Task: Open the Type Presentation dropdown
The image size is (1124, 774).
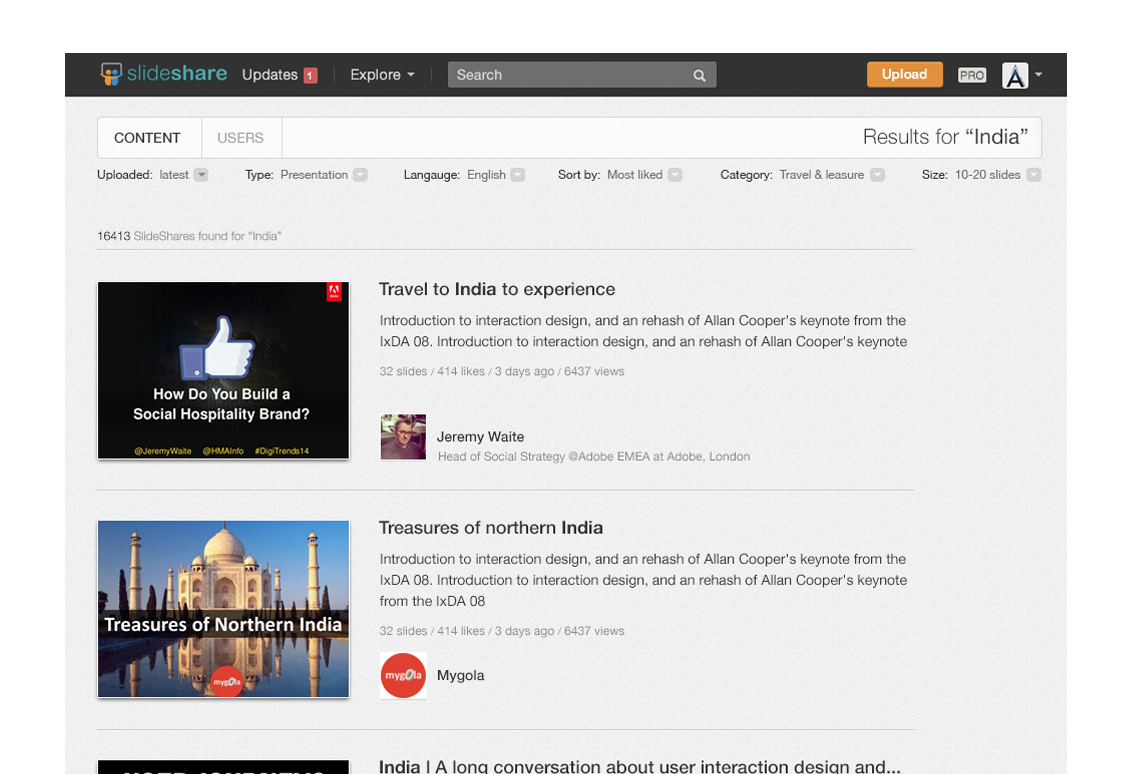Action: click(360, 174)
